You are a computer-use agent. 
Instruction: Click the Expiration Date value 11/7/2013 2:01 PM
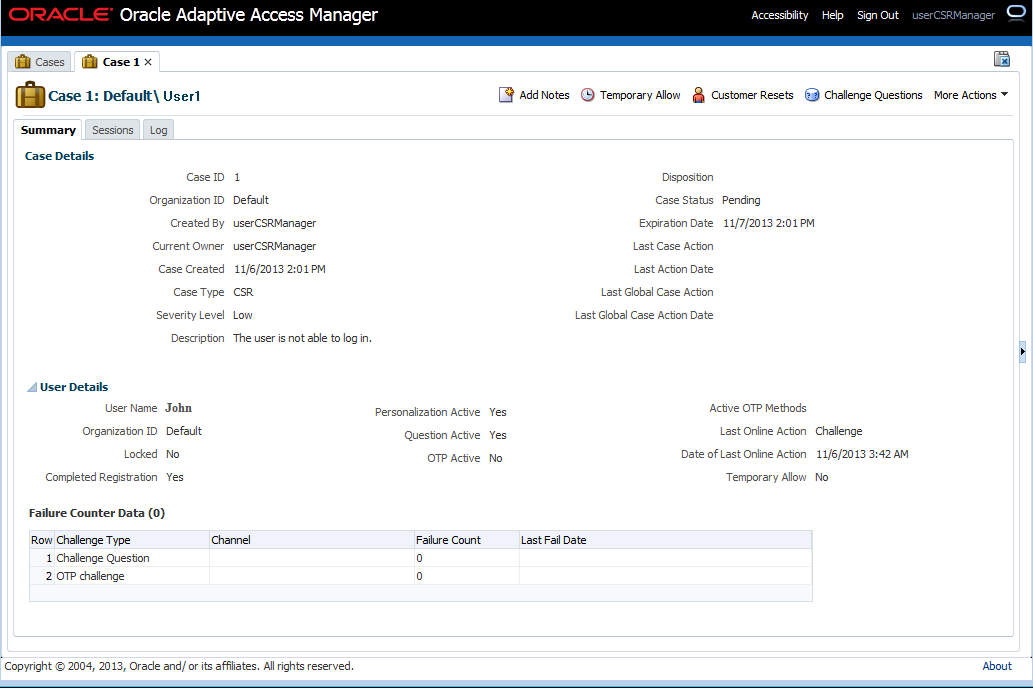pyautogui.click(x=769, y=223)
